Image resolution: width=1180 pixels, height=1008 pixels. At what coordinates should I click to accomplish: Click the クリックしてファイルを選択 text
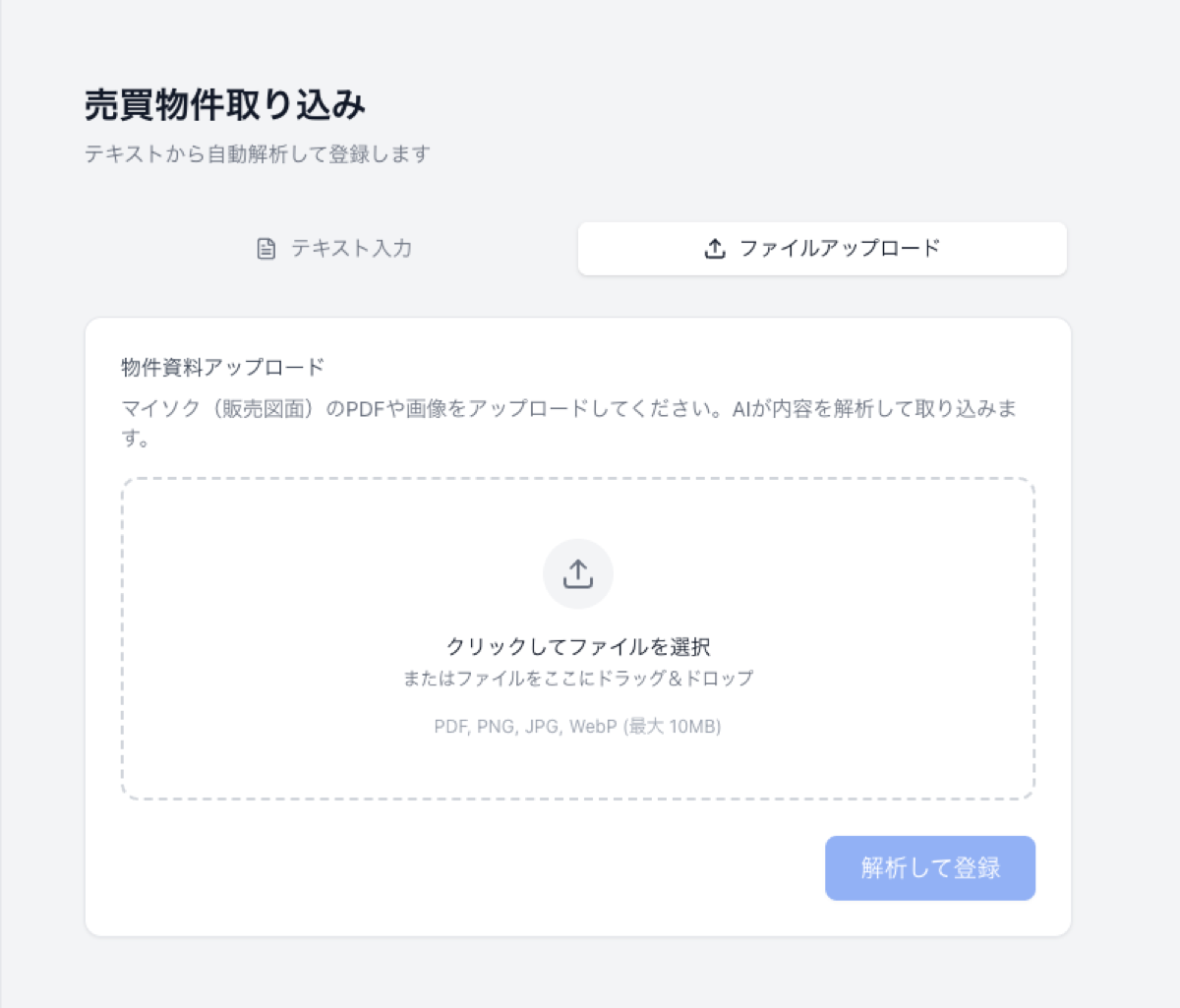(578, 647)
